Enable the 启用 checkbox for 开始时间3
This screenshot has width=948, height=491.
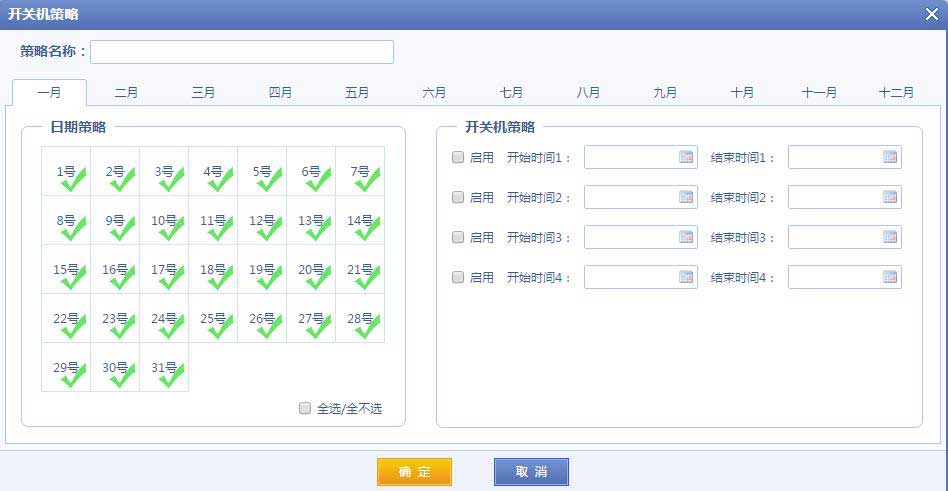click(458, 237)
